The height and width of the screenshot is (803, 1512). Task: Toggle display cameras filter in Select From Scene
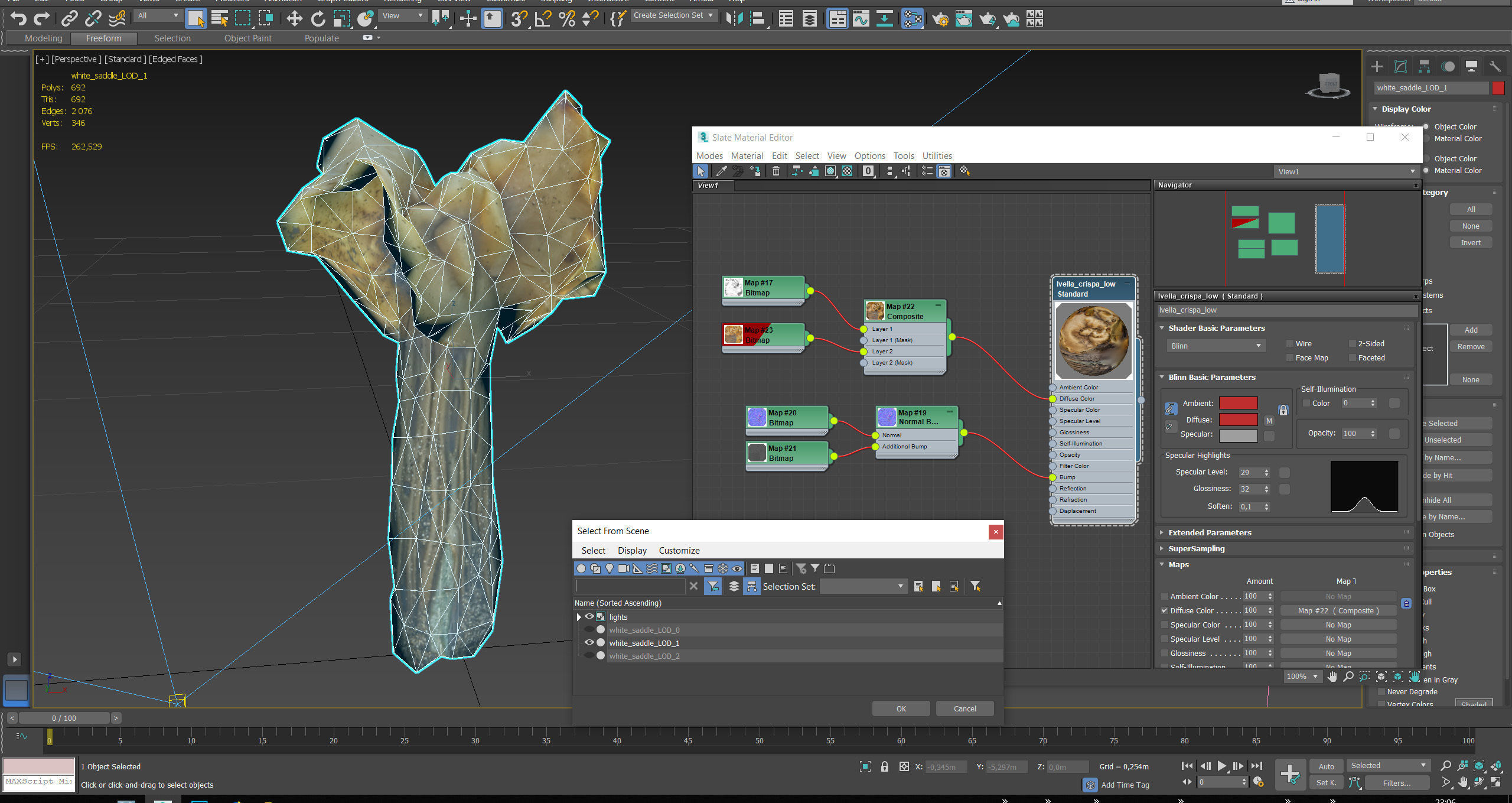[x=624, y=568]
